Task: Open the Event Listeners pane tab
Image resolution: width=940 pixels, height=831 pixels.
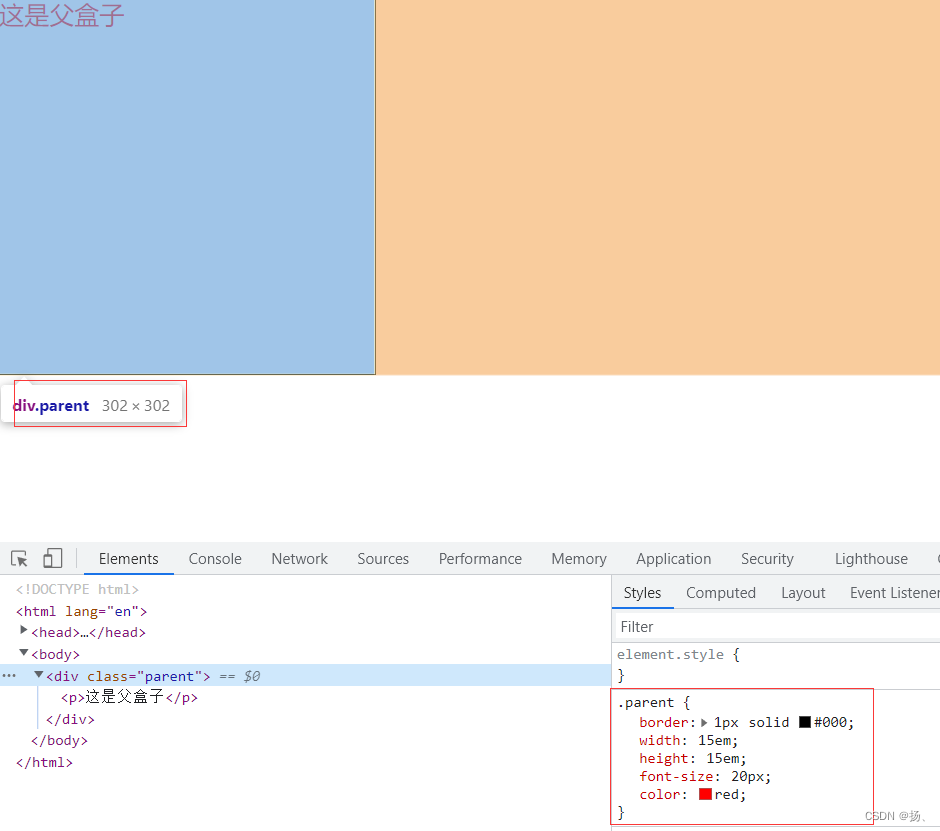Action: click(x=894, y=593)
